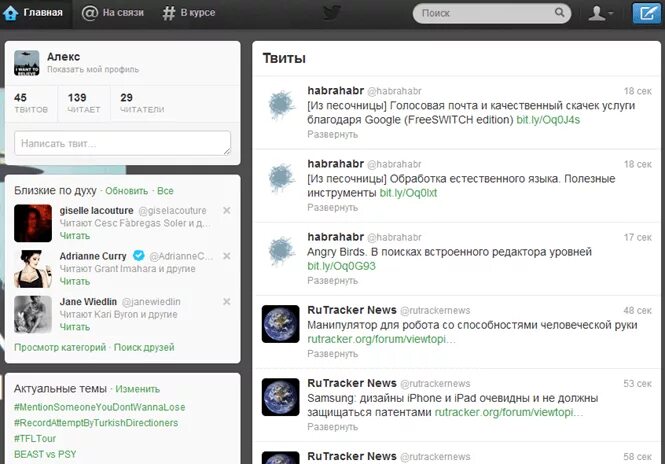This screenshot has height=464, width=665.
Task: Refresh suggestions with Обновить link
Action: coord(126,191)
